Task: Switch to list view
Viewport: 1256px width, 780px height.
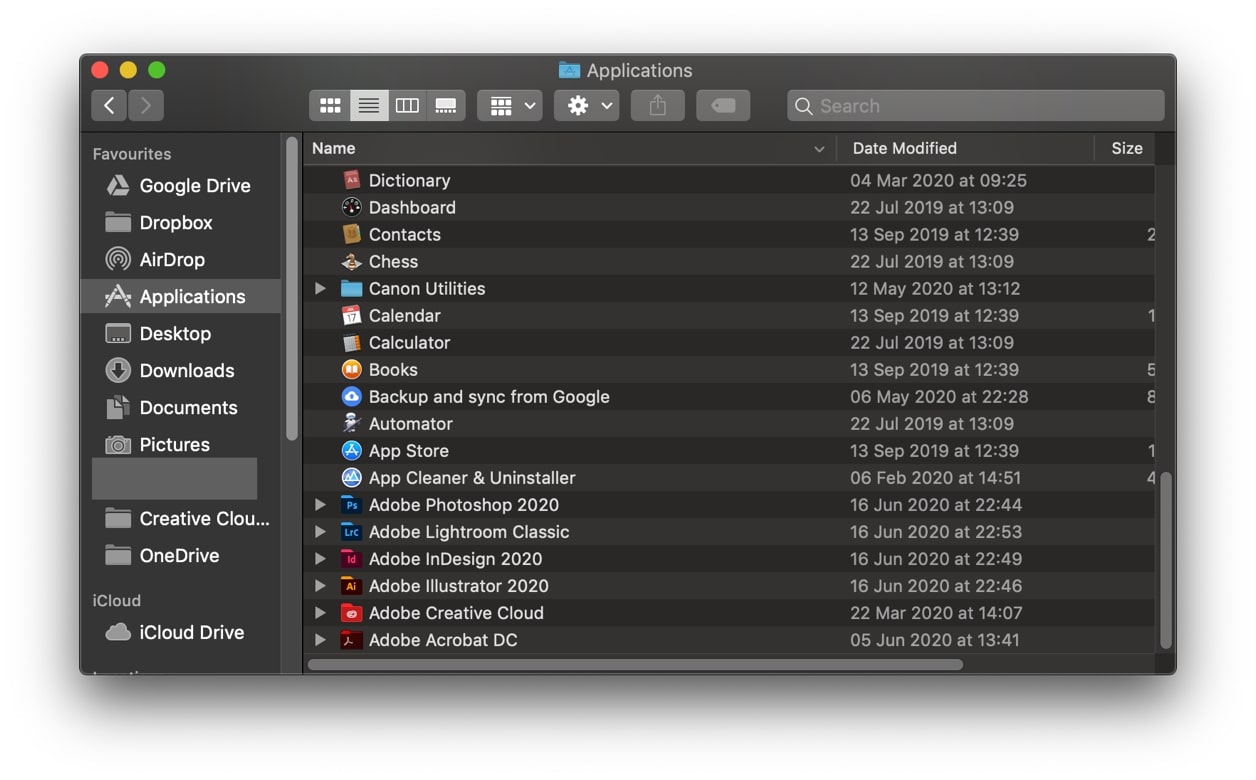Action: [x=369, y=105]
